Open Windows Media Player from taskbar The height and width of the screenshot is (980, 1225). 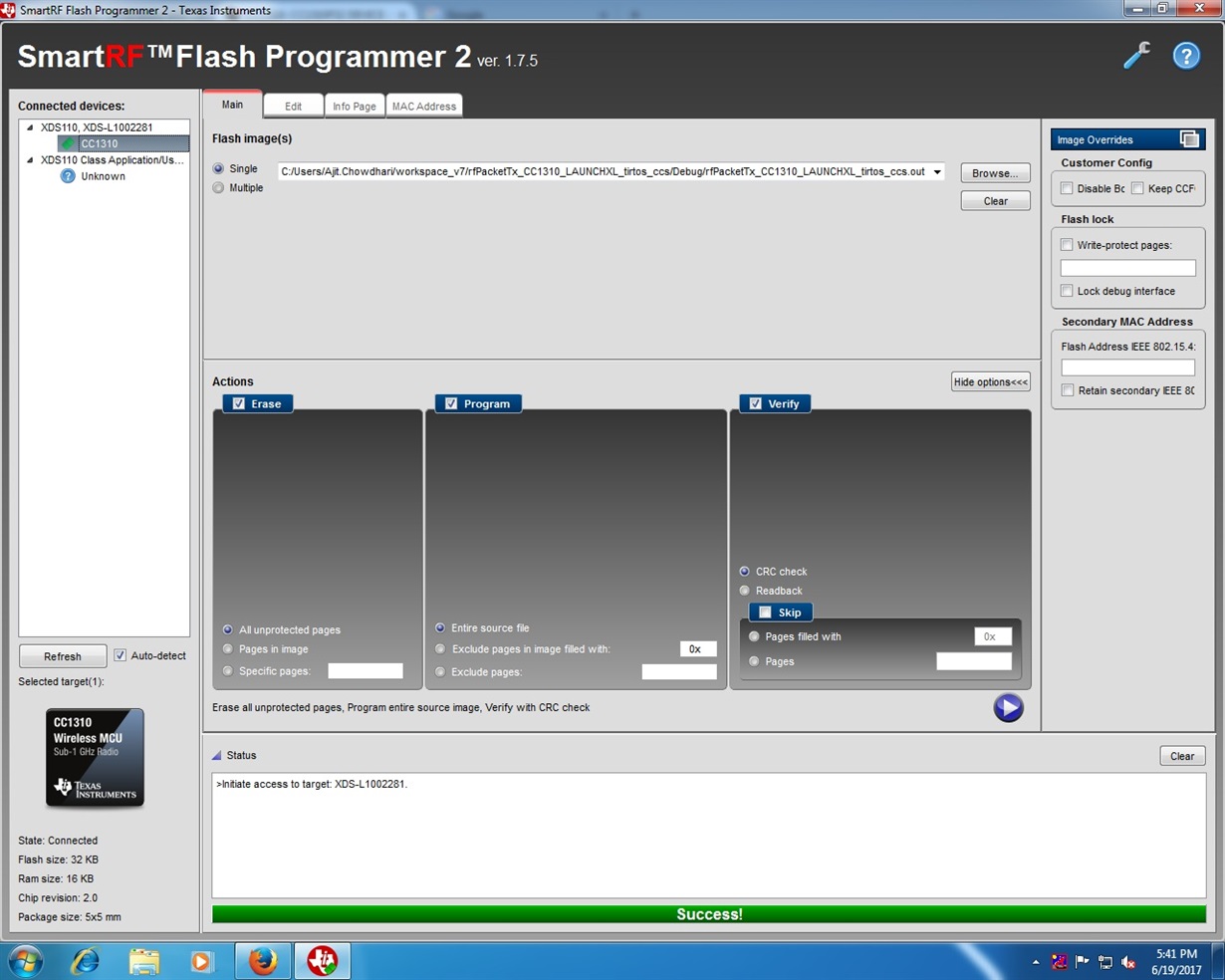click(202, 961)
